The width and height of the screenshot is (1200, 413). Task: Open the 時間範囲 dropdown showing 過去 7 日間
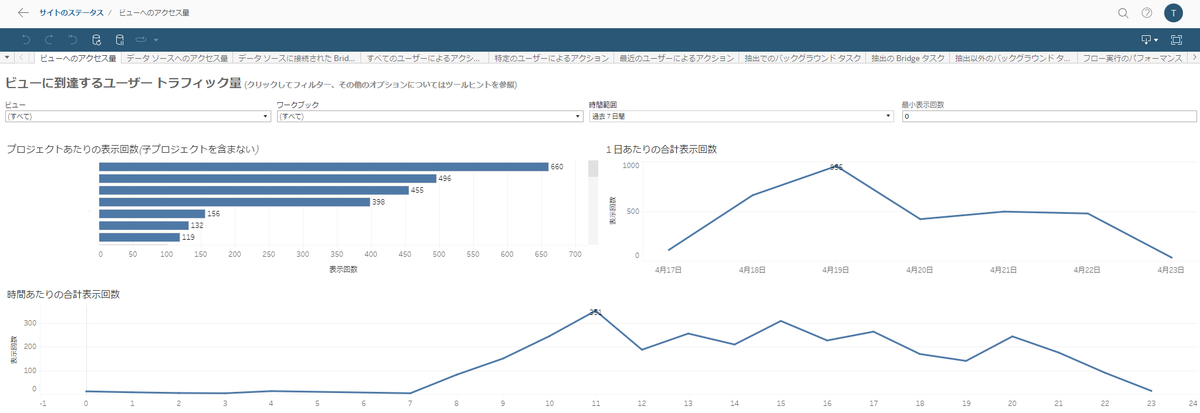pyautogui.click(x=741, y=116)
